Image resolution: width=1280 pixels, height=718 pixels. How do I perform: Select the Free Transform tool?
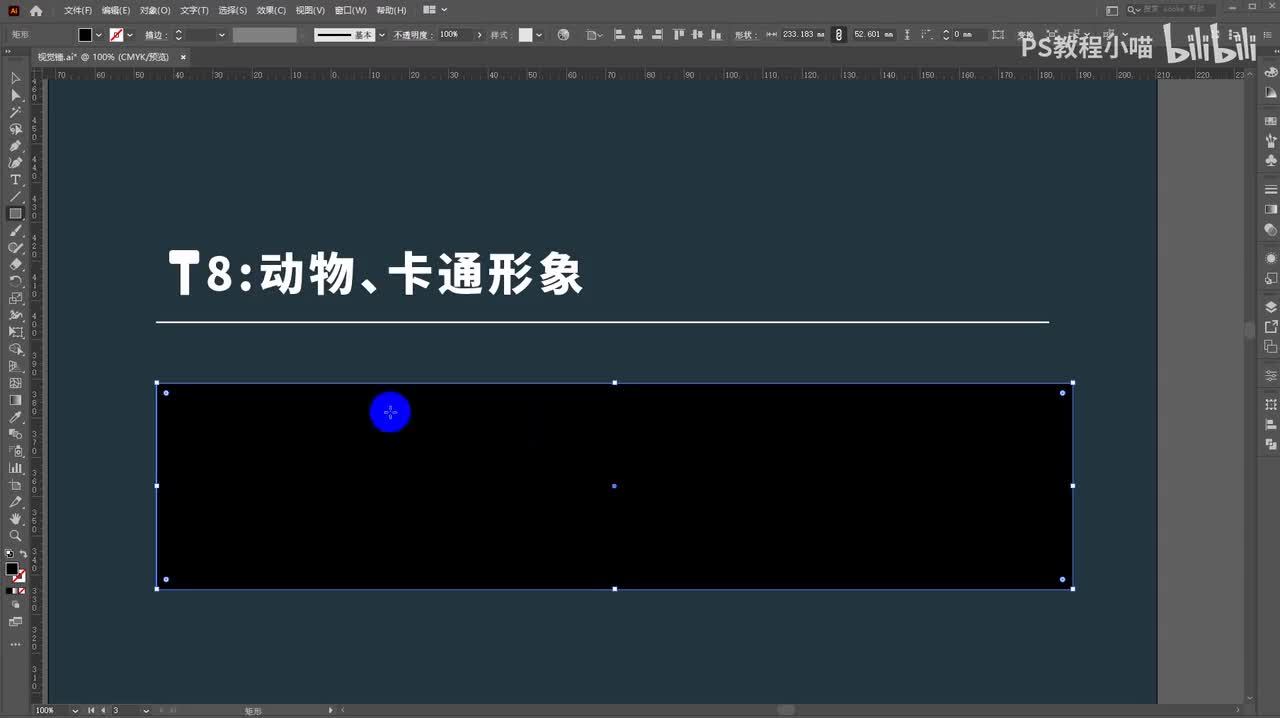[15, 332]
